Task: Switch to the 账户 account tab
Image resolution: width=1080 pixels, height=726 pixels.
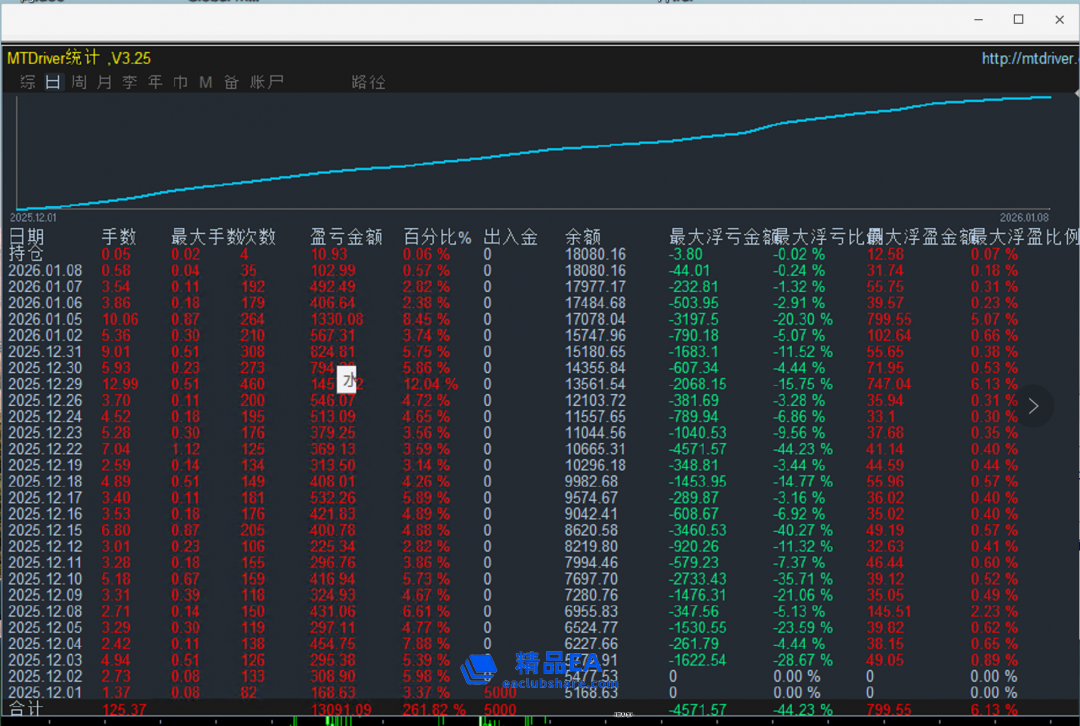Action: click(x=267, y=82)
